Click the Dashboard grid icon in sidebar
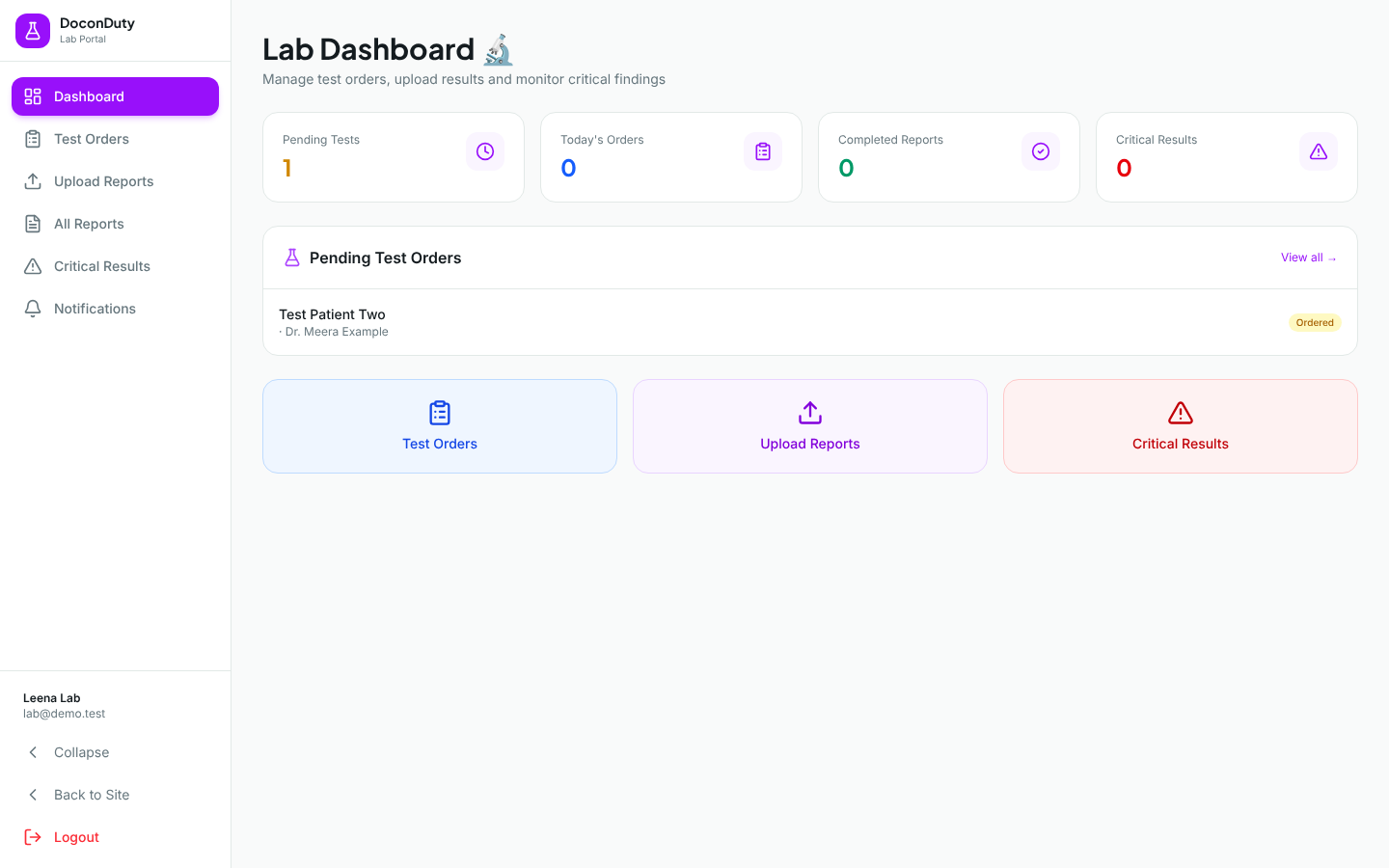 [33, 96]
